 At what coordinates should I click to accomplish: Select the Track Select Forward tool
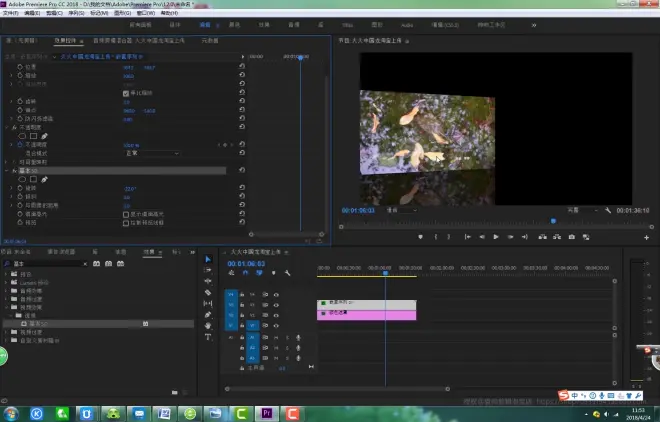[208, 270]
